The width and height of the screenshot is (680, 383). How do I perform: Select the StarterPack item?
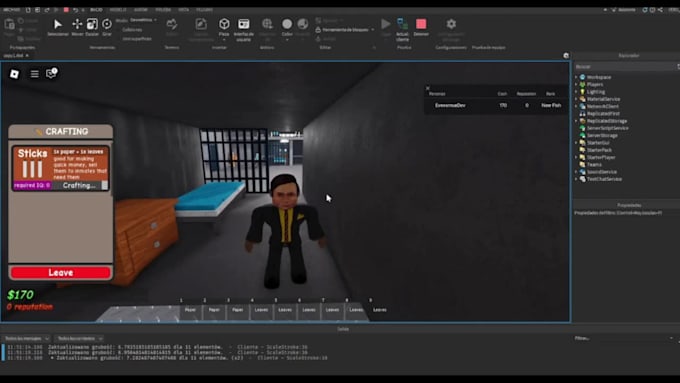(599, 150)
